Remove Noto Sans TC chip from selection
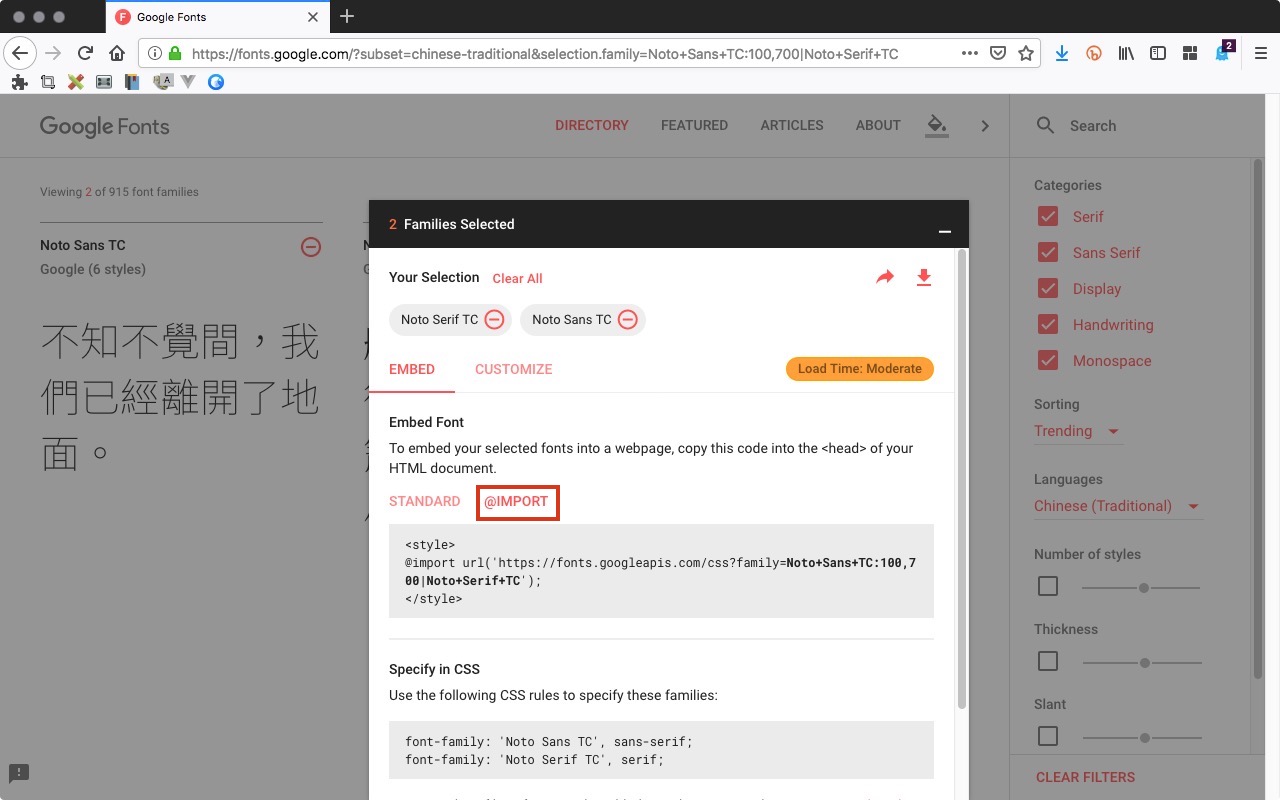The height and width of the screenshot is (800, 1280). click(627, 320)
